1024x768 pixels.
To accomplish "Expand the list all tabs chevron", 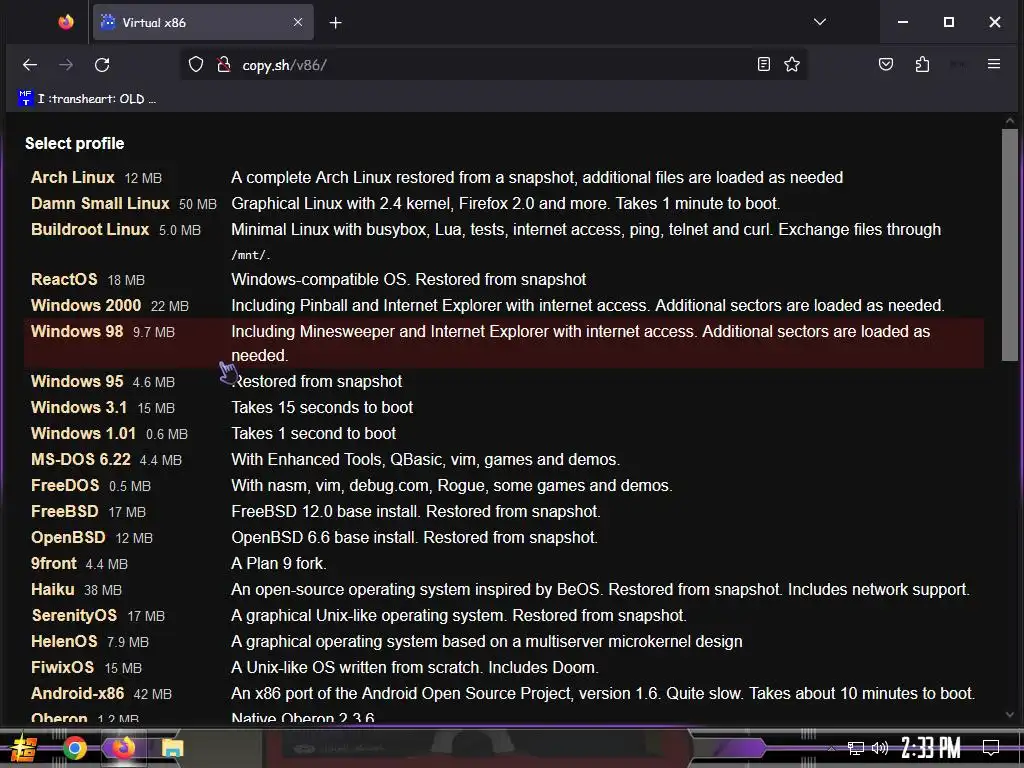I will [x=820, y=22].
